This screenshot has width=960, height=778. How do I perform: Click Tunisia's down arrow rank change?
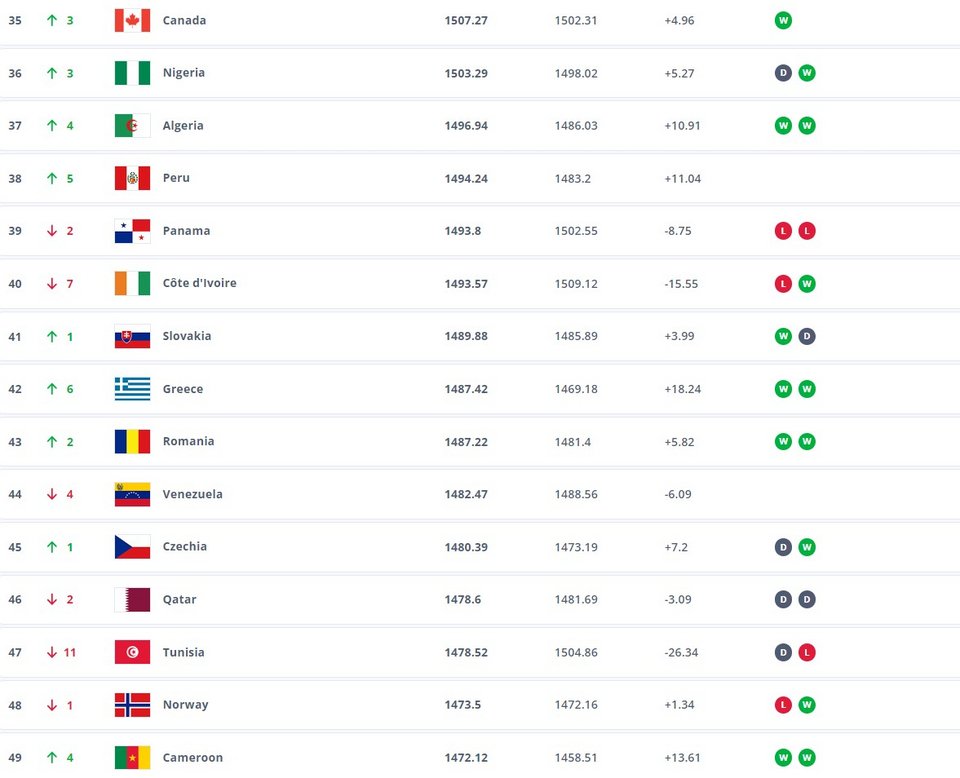click(52, 652)
